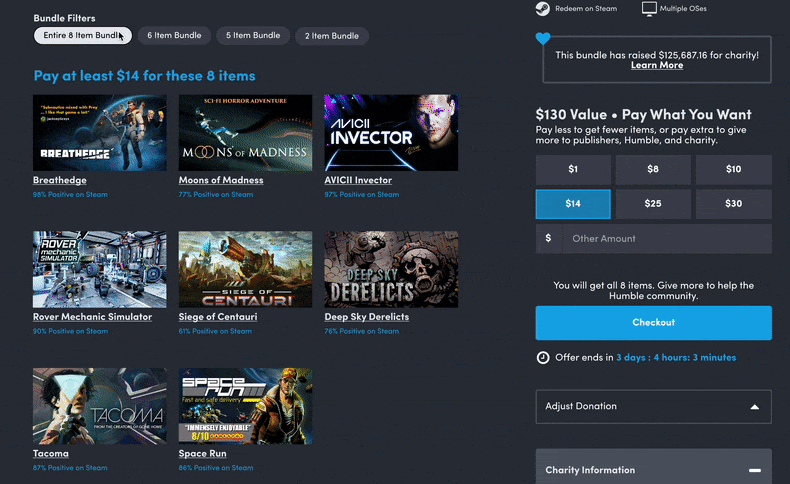
Task: Open Rover Mechanic Simulator thumbnail
Action: pyautogui.click(x=100, y=269)
